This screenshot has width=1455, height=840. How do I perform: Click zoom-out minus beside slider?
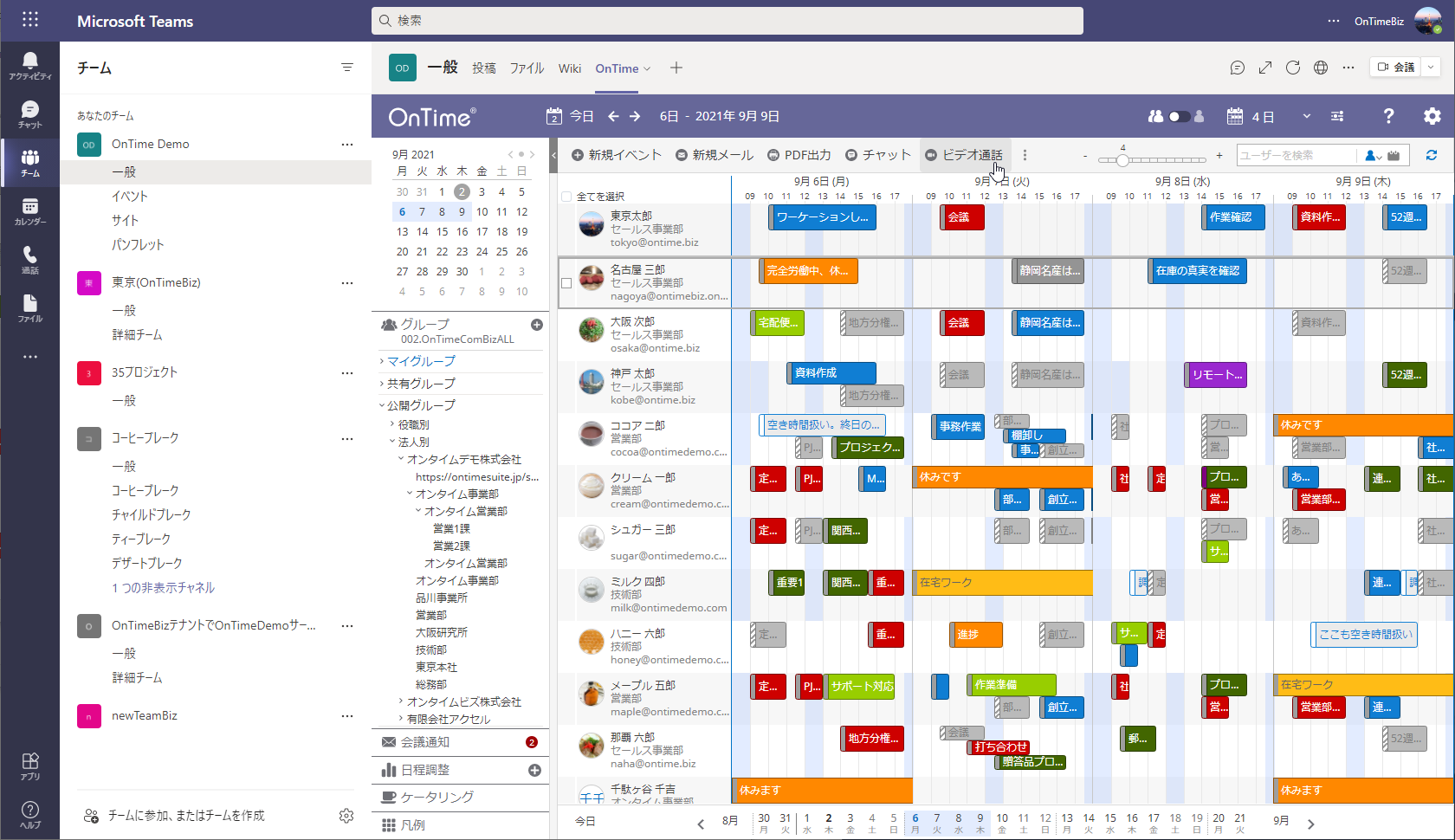coord(1084,156)
